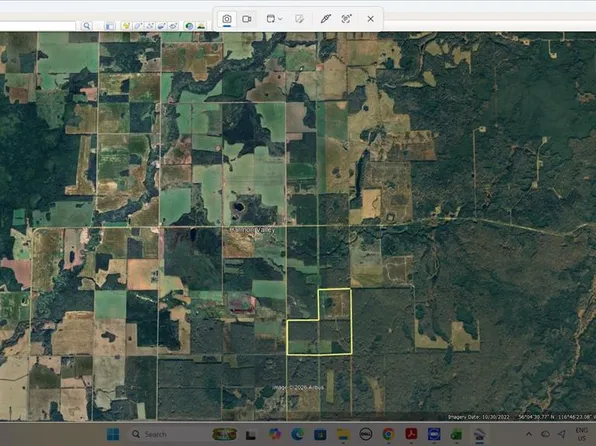Click the scan capture icon in Snipping toolbar

pyautogui.click(x=346, y=19)
